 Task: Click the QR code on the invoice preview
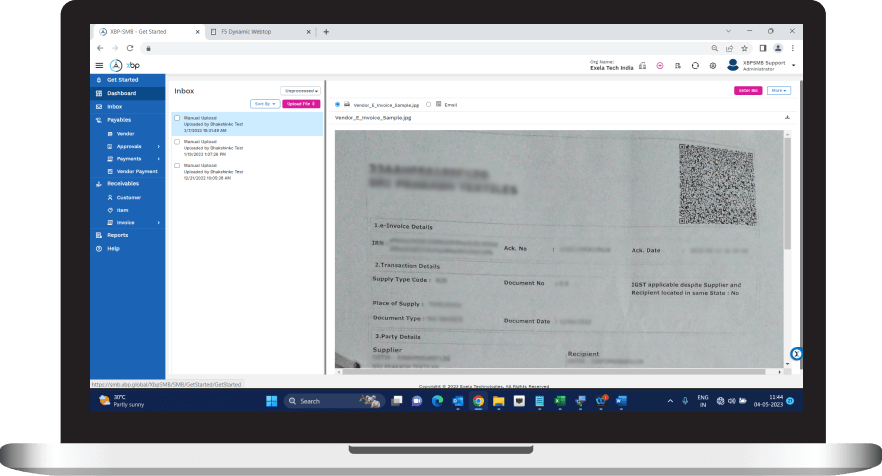(716, 185)
